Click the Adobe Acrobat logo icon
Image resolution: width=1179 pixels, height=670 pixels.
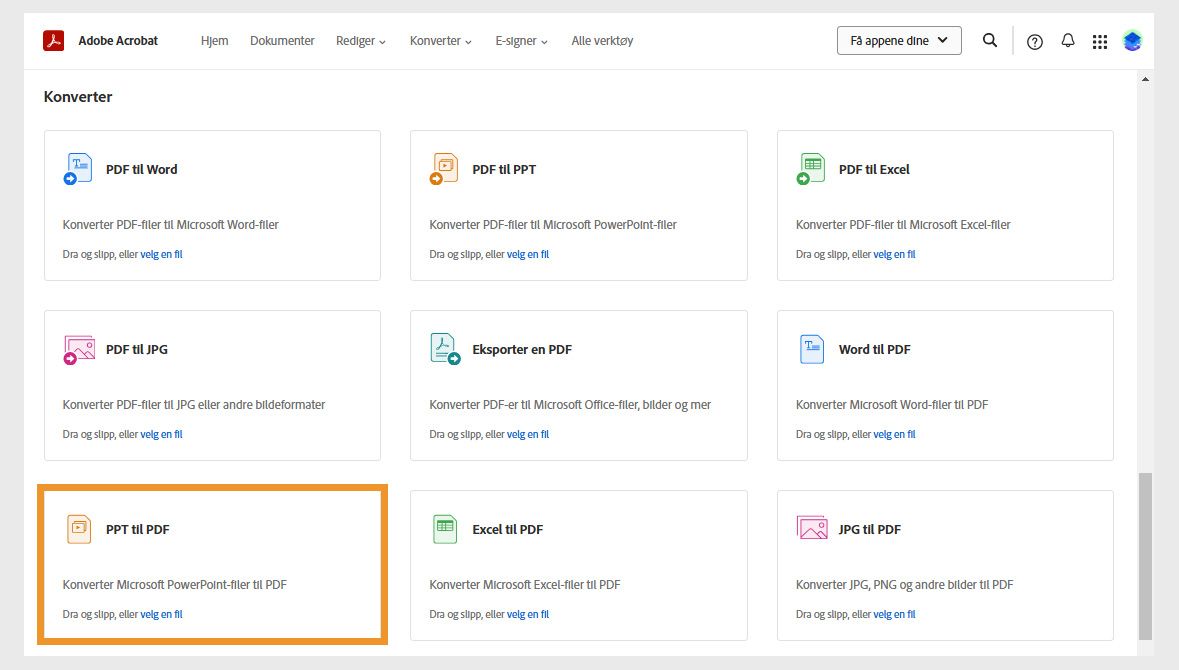pyautogui.click(x=53, y=41)
